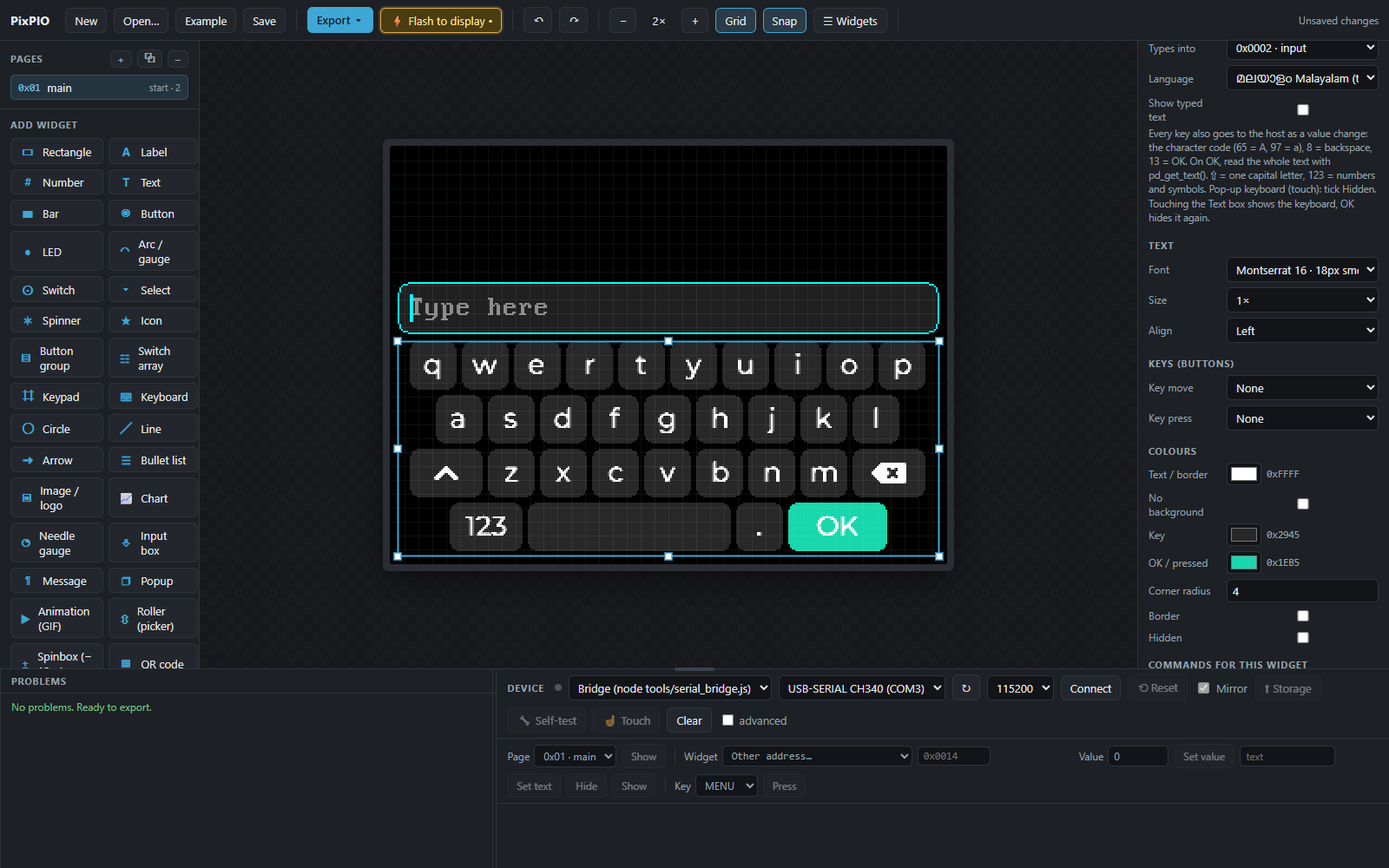
Task: Tick the No background checkbox
Action: [x=1303, y=504]
